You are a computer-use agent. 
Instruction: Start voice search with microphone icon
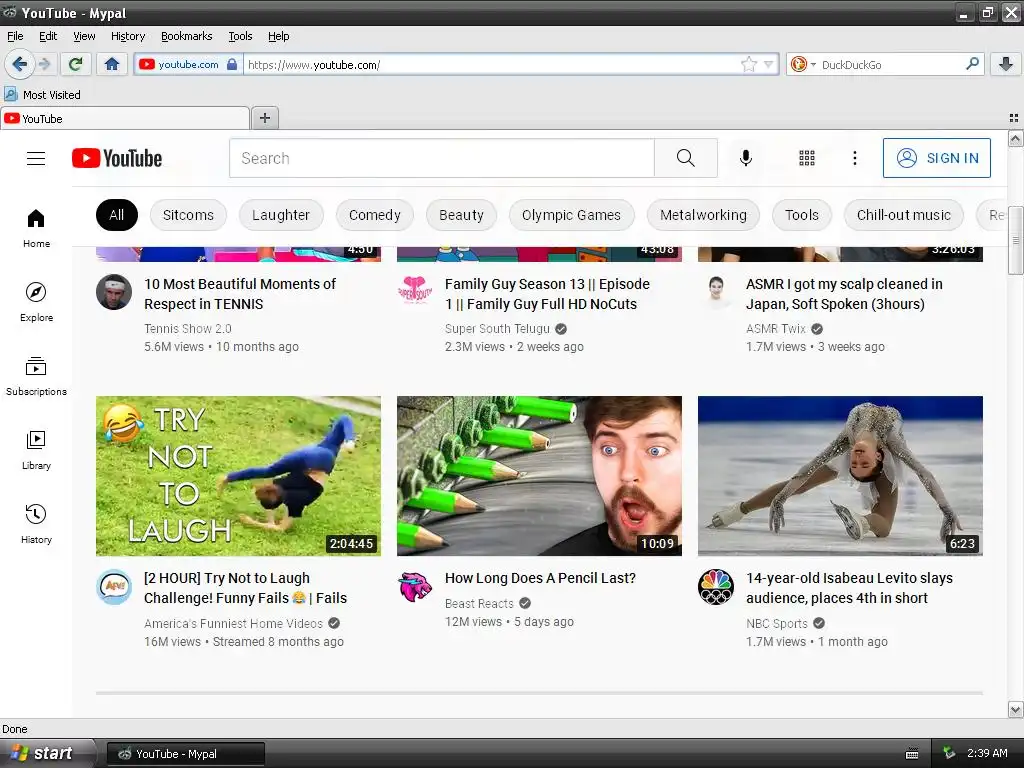[746, 158]
